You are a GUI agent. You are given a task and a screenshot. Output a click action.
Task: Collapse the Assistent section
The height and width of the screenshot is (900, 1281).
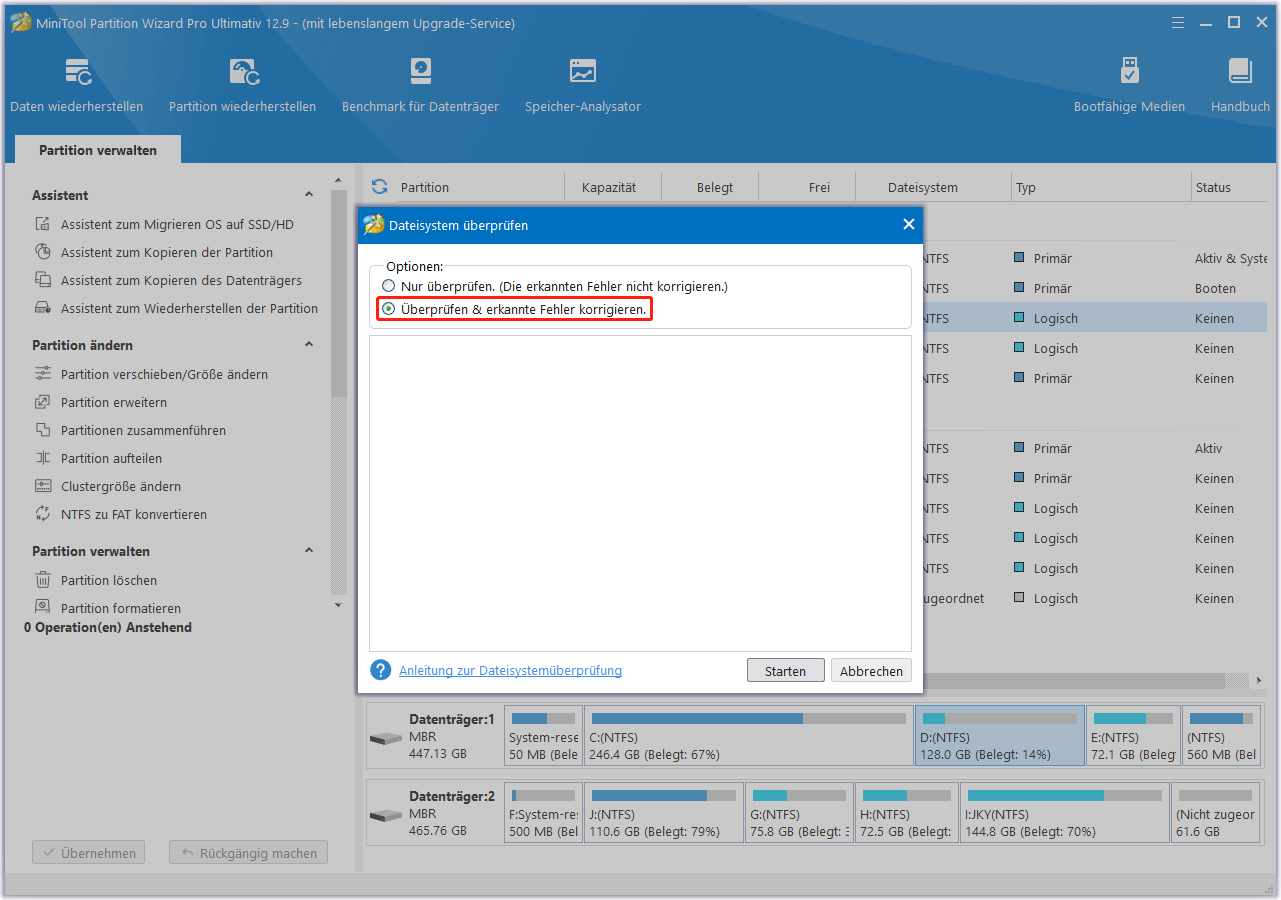[x=309, y=195]
